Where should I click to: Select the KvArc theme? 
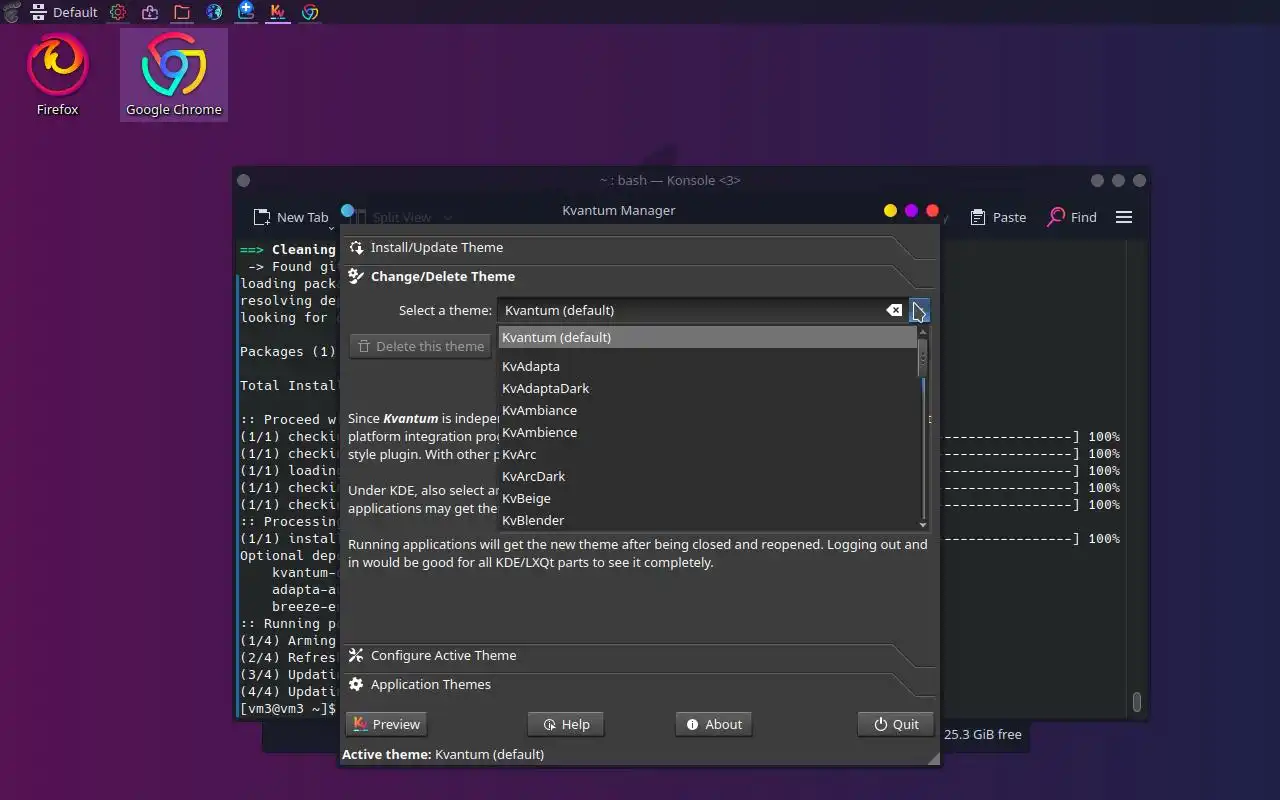click(x=707, y=454)
